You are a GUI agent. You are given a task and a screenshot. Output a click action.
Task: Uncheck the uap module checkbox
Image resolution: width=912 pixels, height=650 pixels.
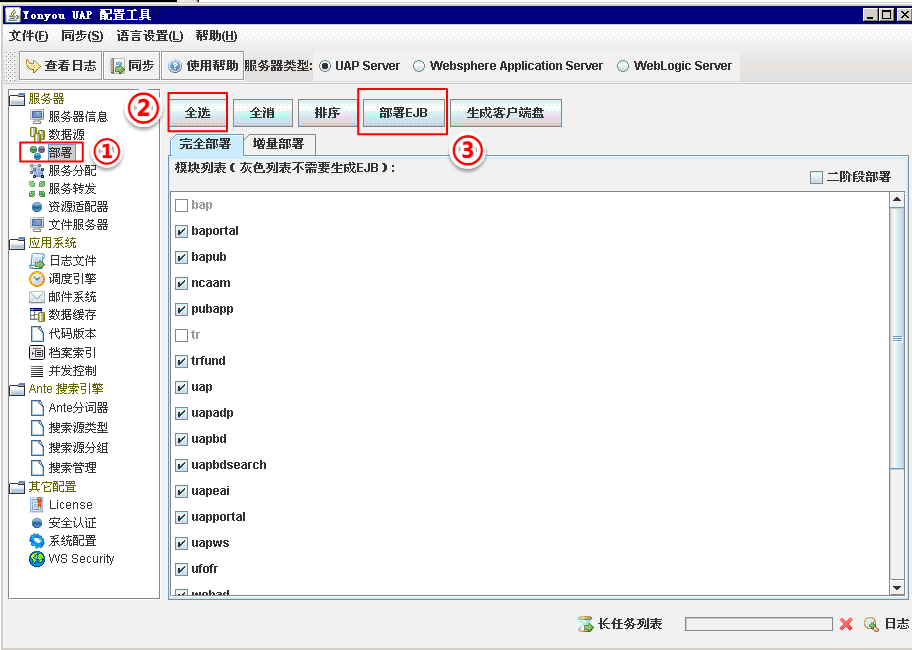(181, 388)
